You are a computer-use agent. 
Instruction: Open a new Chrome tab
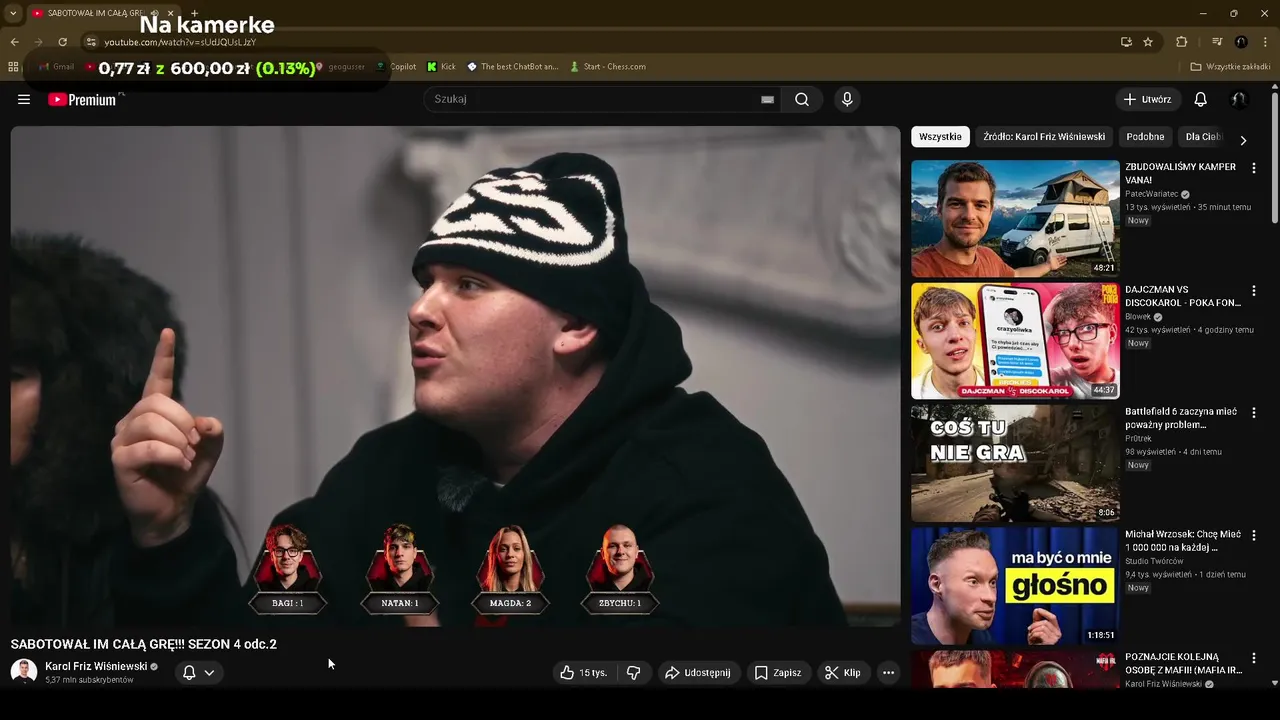tap(194, 13)
